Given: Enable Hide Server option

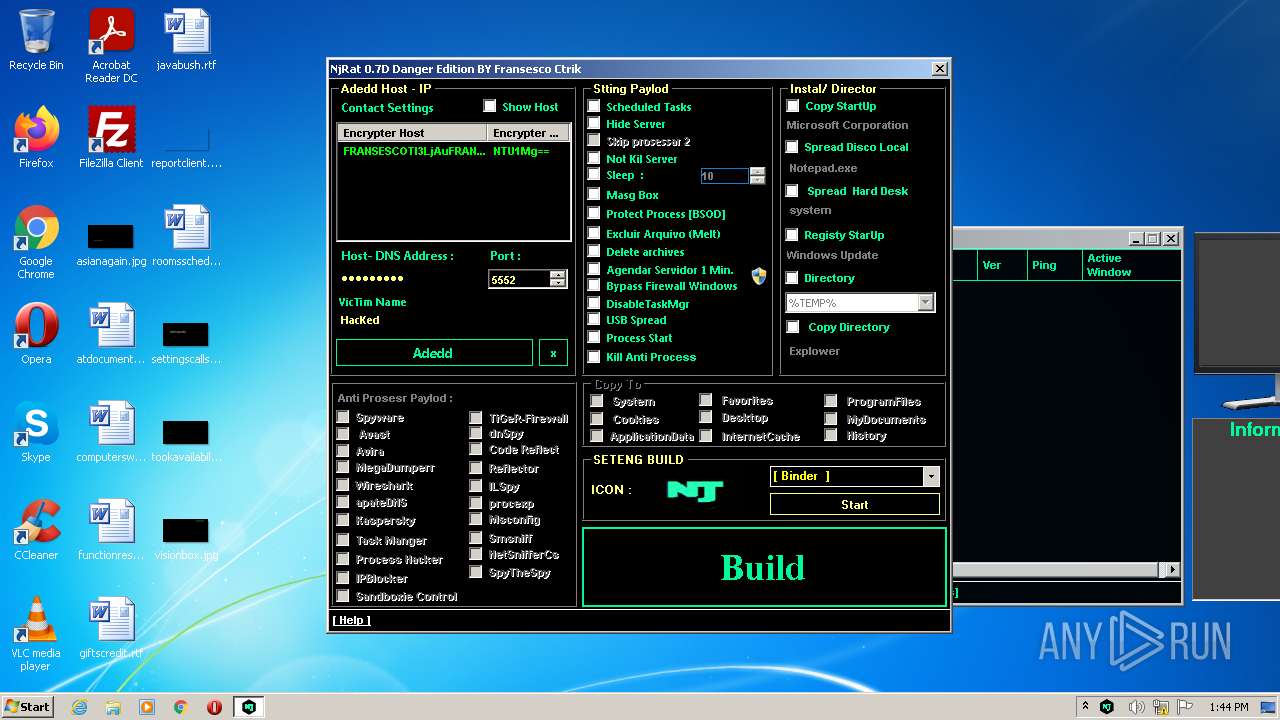Looking at the screenshot, I should coord(594,124).
